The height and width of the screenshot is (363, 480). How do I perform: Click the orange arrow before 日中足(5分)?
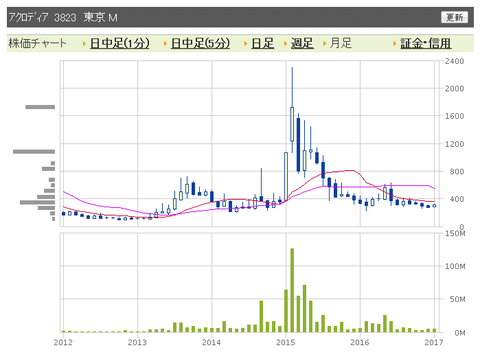(x=165, y=44)
